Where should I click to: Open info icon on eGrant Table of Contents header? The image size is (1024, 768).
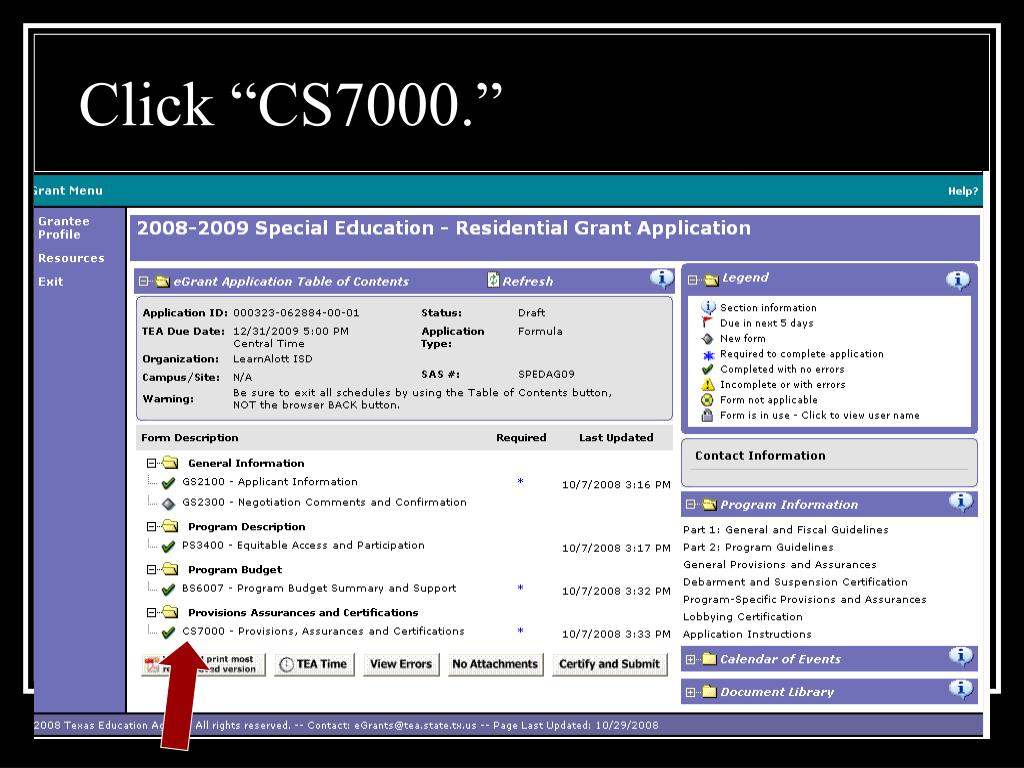(x=661, y=279)
